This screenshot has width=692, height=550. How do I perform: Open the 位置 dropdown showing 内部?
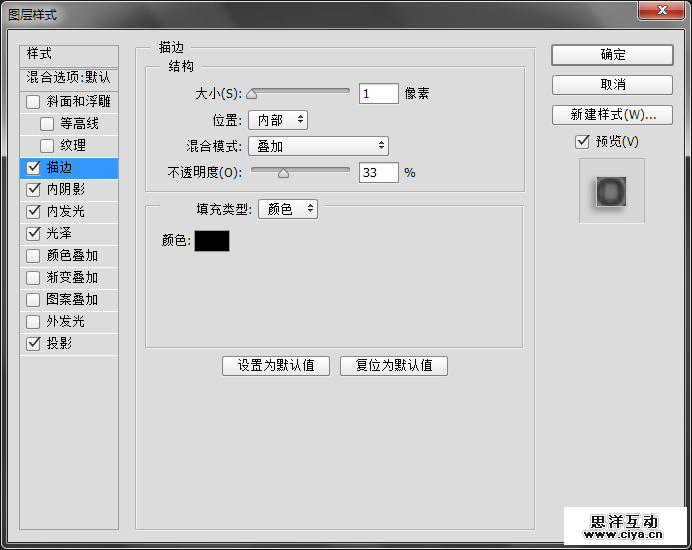(278, 120)
